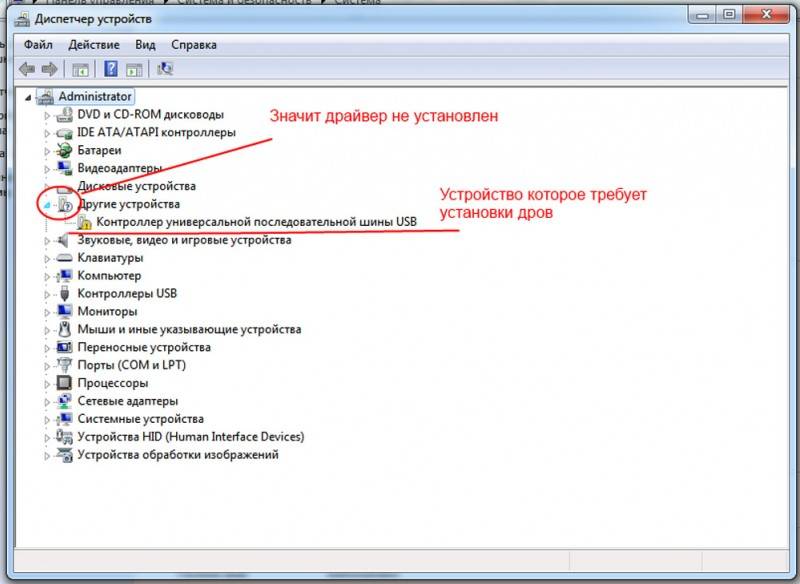This screenshot has width=800, height=584.
Task: Expand the Мыши и иные указывающие устройства arrow
Action: [47, 331]
